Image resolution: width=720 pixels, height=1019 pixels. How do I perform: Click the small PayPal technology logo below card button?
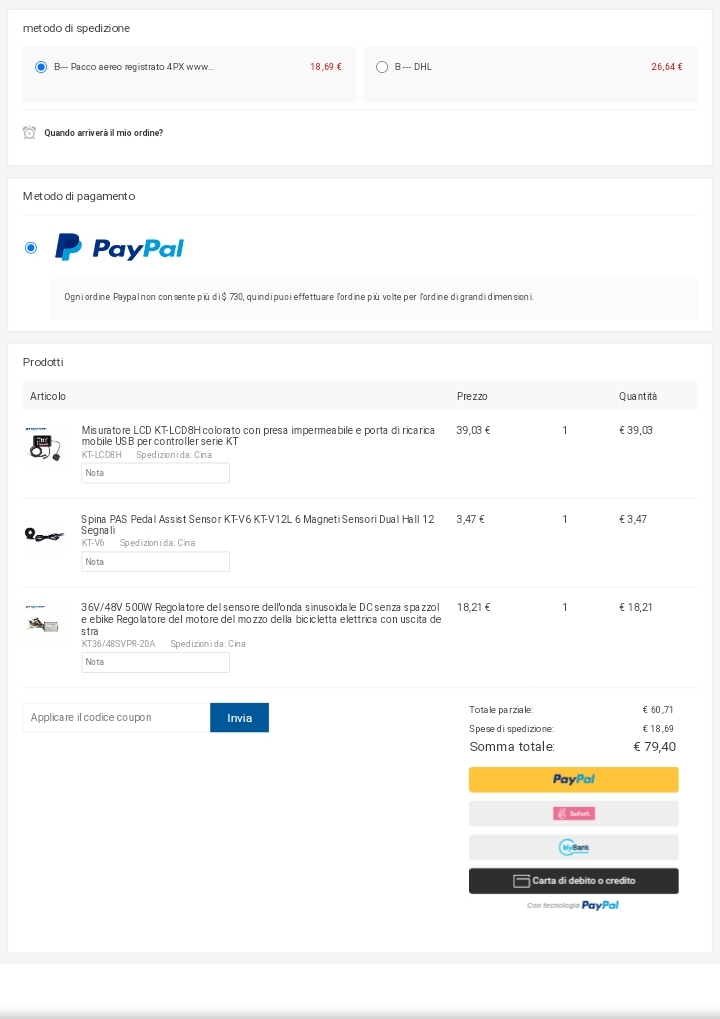click(x=600, y=905)
